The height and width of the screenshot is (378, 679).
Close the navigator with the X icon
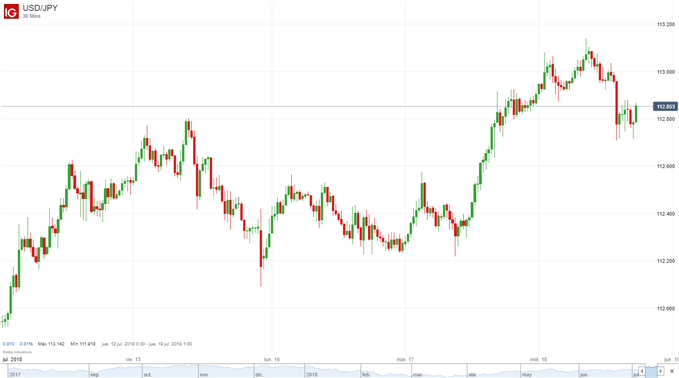[672, 371]
